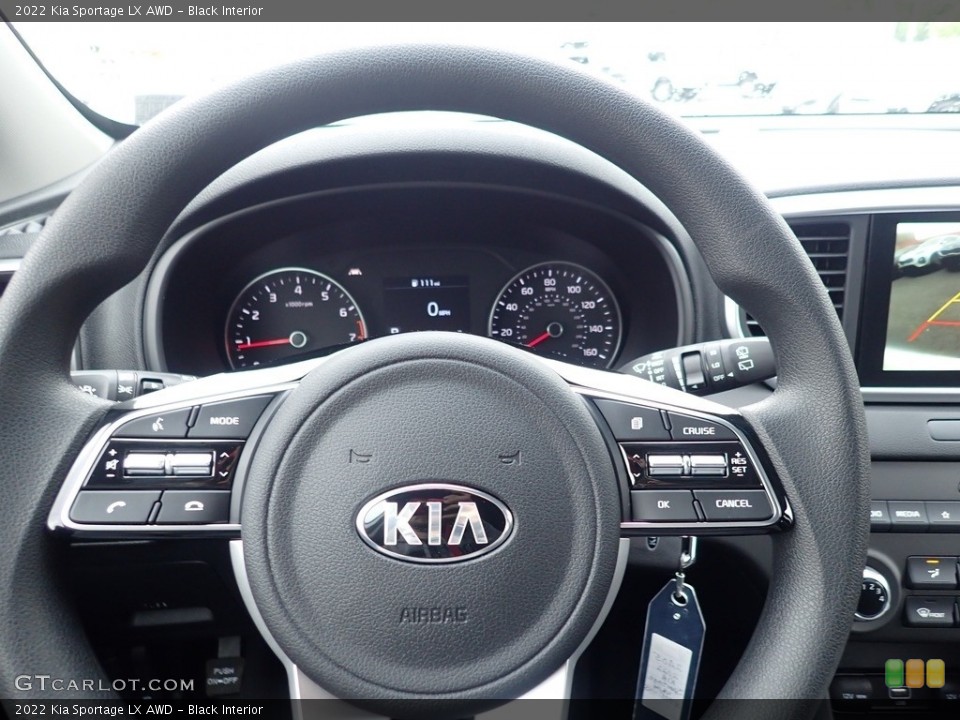The height and width of the screenshot is (720, 960).
Task: Tap the MEDIA button on center console
Action: (x=908, y=514)
